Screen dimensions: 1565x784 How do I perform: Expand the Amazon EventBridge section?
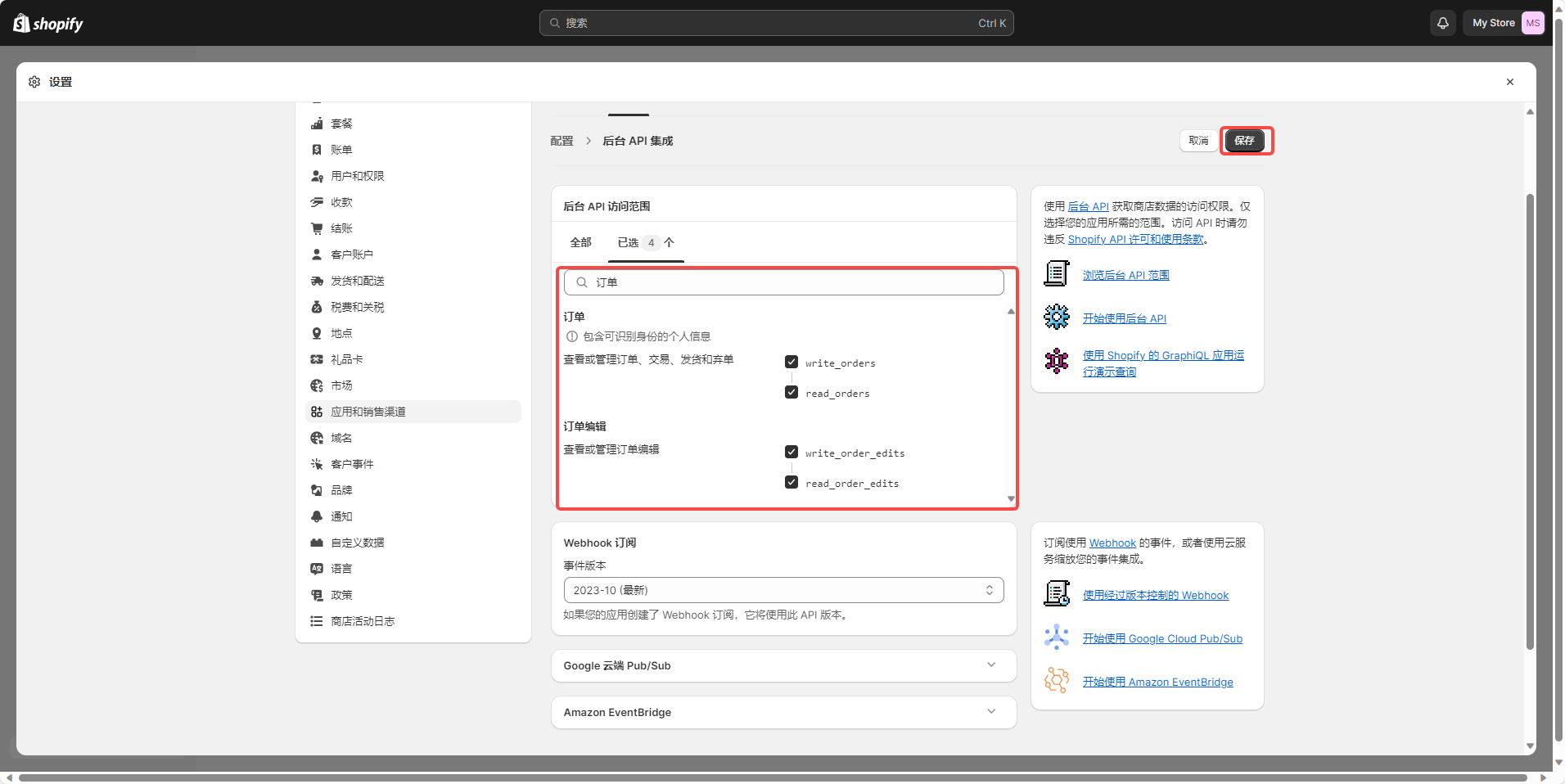(x=783, y=712)
